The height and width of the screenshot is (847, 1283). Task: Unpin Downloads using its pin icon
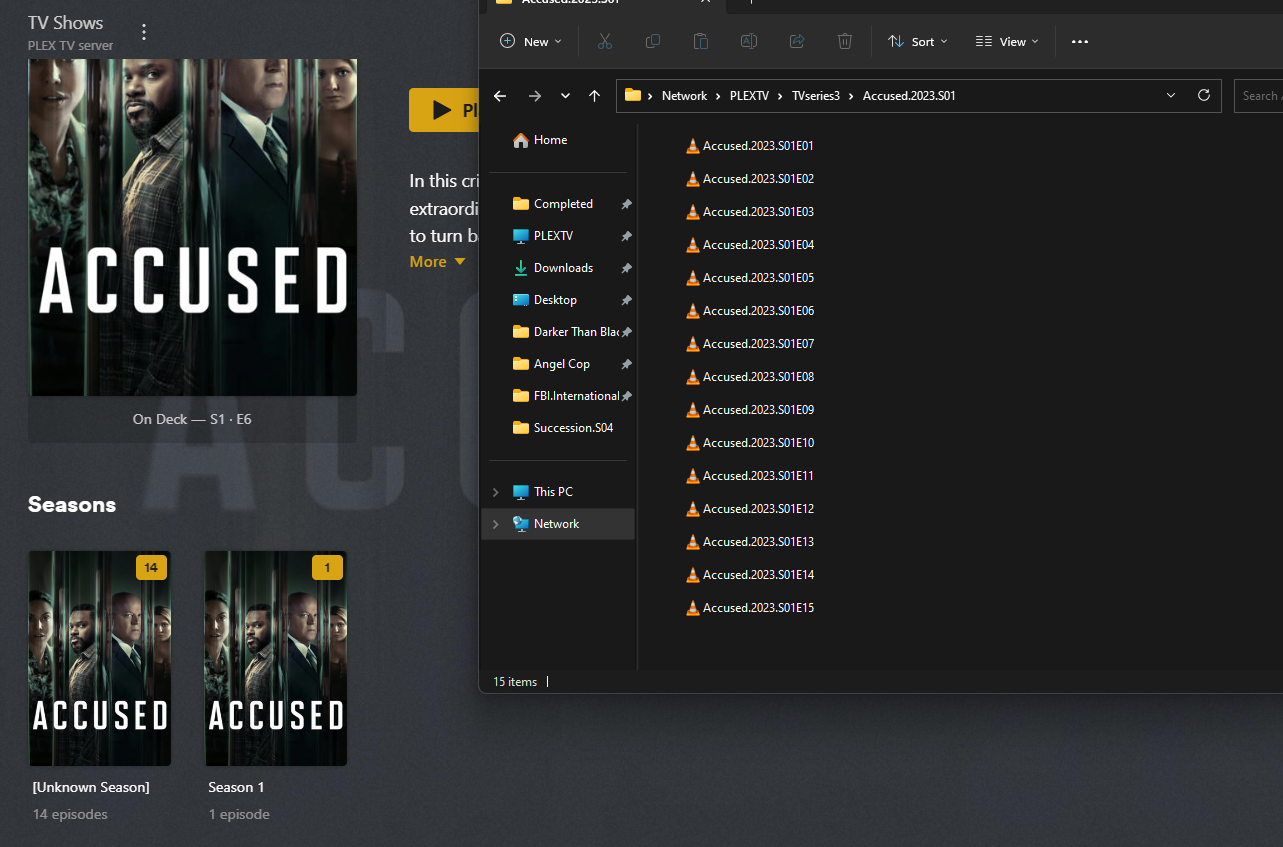click(x=626, y=268)
